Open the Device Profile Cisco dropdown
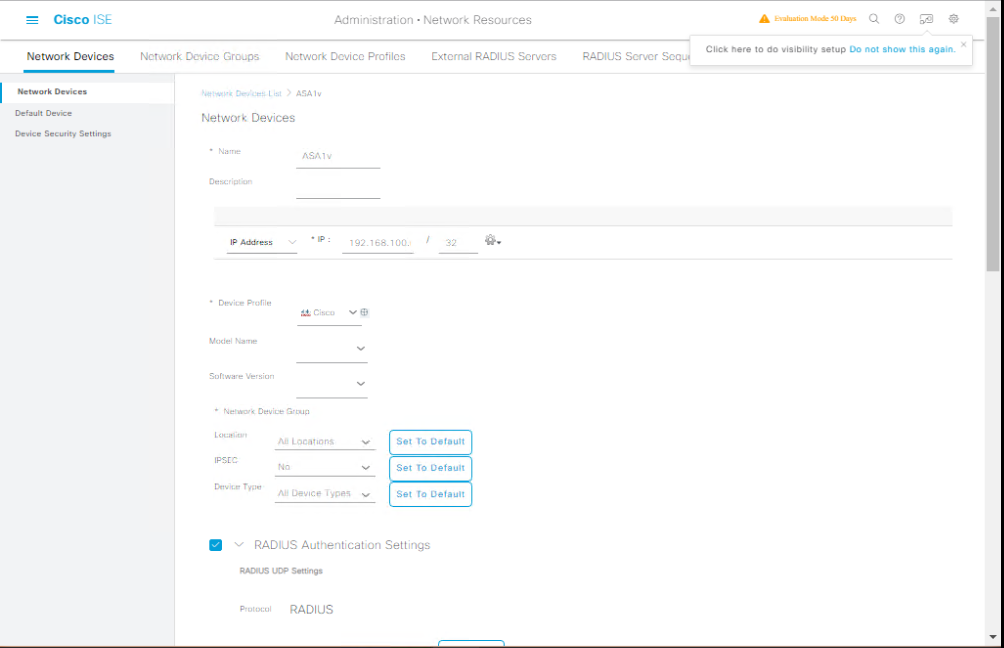The width and height of the screenshot is (1004, 648). coord(329,313)
